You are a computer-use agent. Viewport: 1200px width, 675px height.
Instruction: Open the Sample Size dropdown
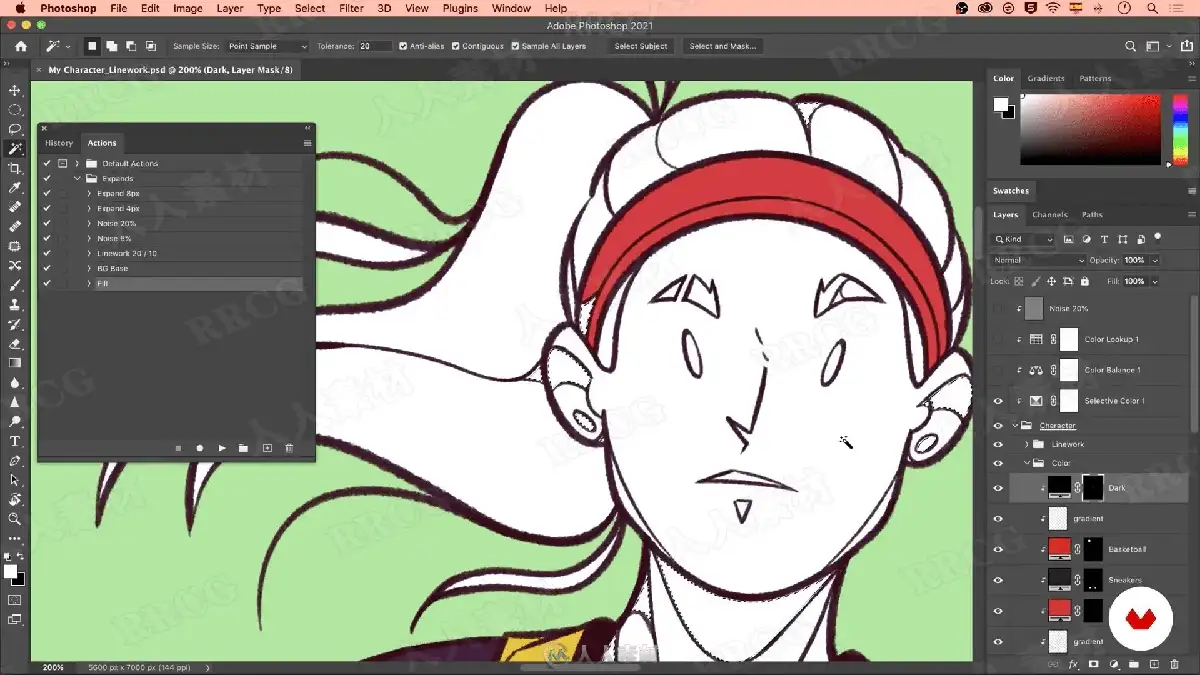(x=267, y=46)
